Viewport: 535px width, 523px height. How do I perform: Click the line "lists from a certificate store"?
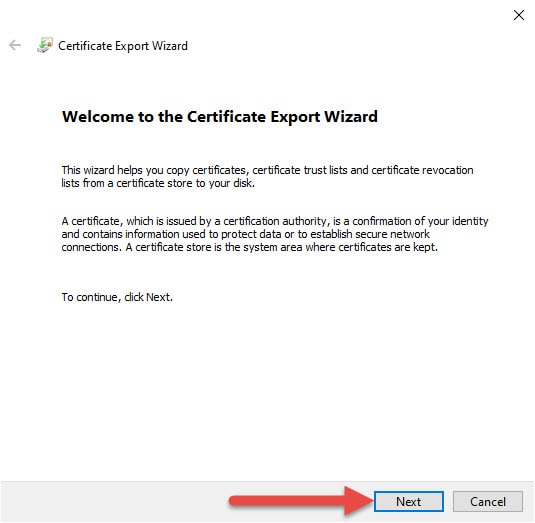point(158,183)
